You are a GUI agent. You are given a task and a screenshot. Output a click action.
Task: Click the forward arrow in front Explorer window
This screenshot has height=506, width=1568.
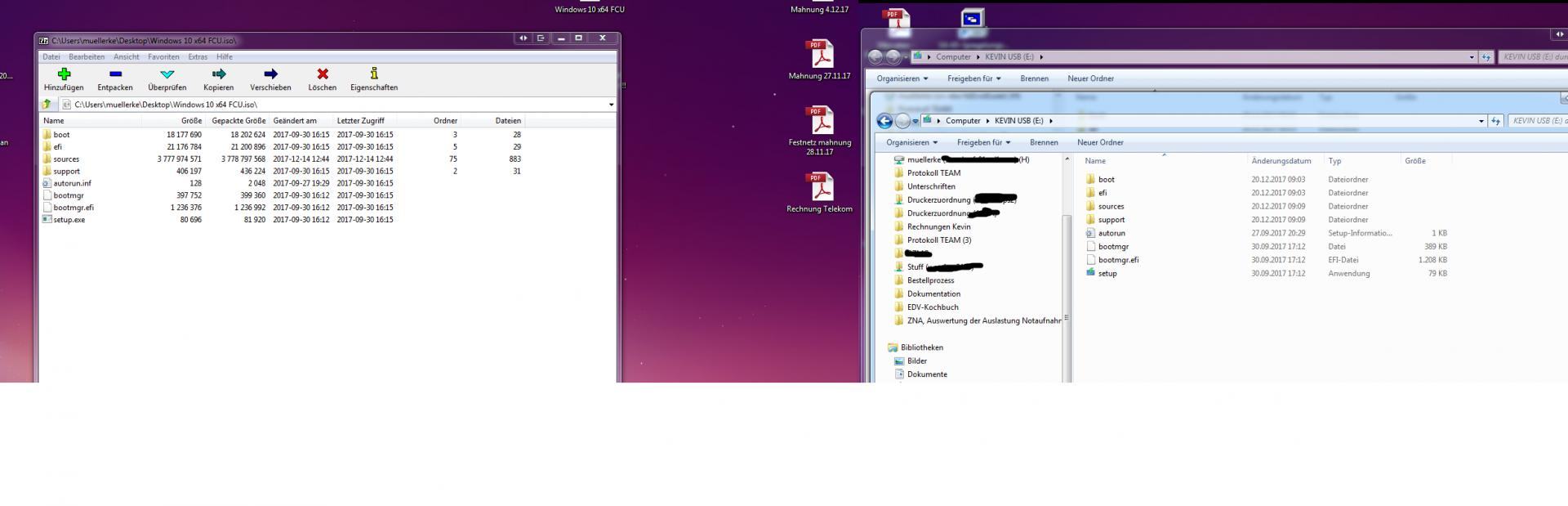[902, 121]
